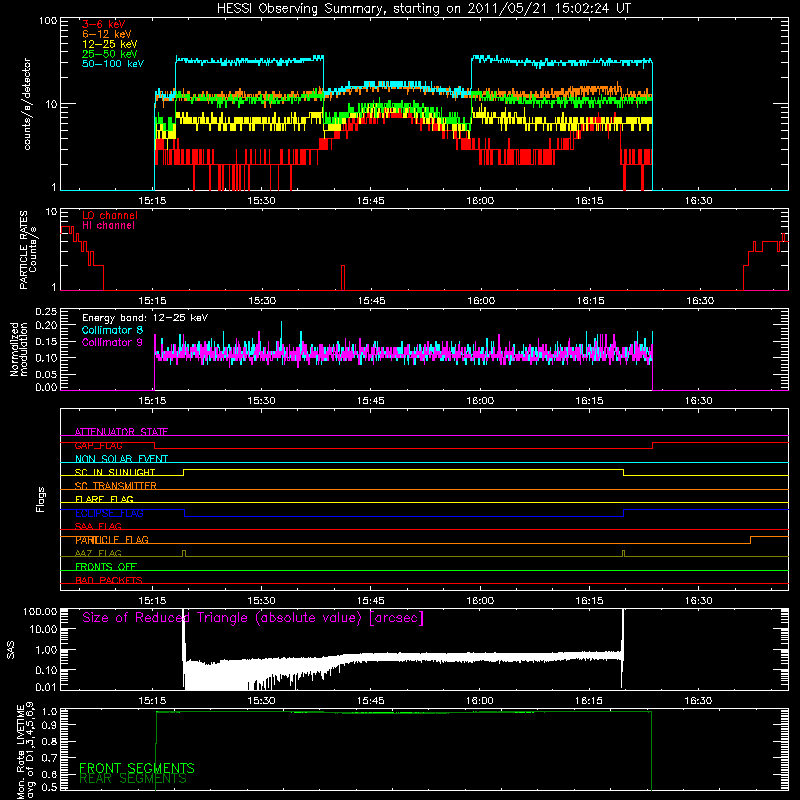Select the 25-50 keV legend label
Image resolution: width=800 pixels, height=800 pixels.
[x=109, y=54]
